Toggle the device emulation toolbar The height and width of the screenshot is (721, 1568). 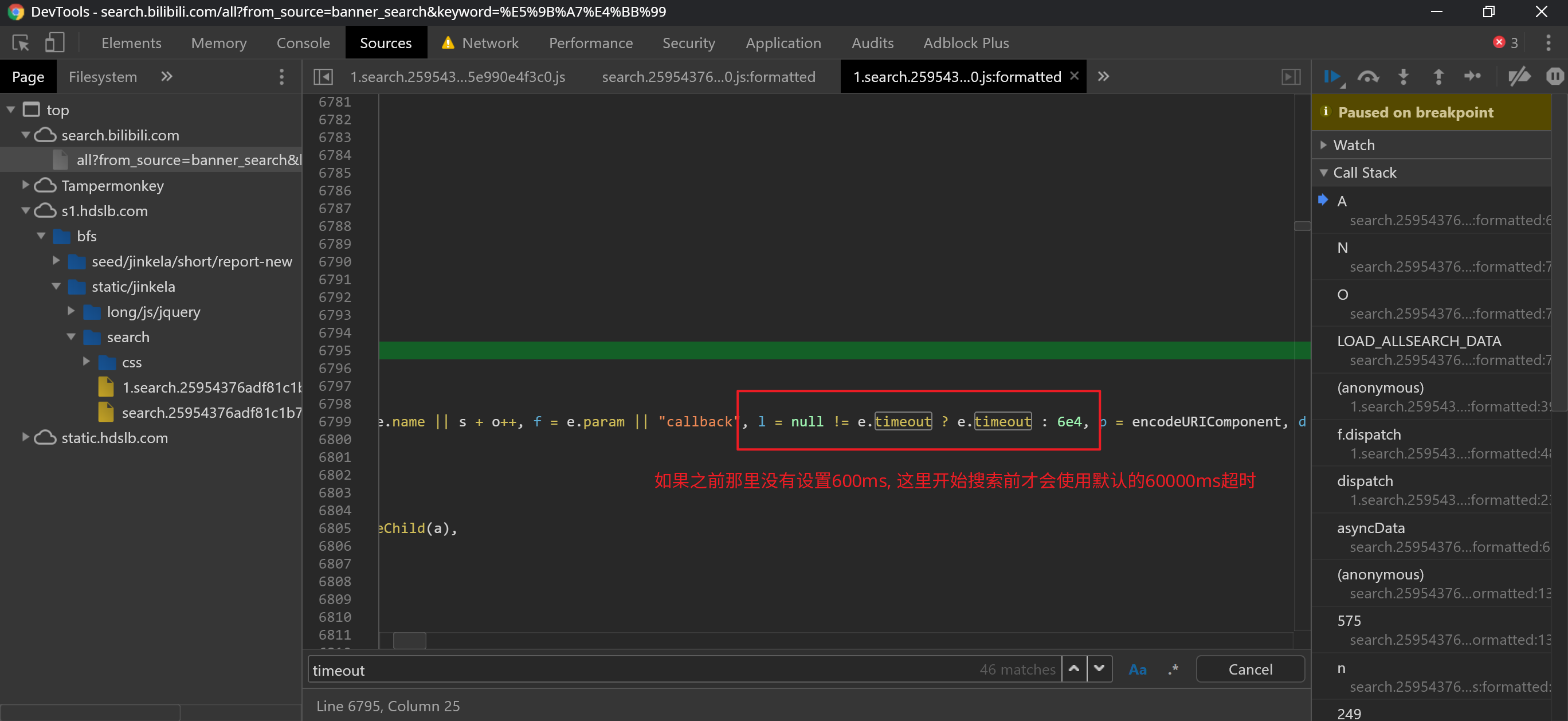coord(54,42)
